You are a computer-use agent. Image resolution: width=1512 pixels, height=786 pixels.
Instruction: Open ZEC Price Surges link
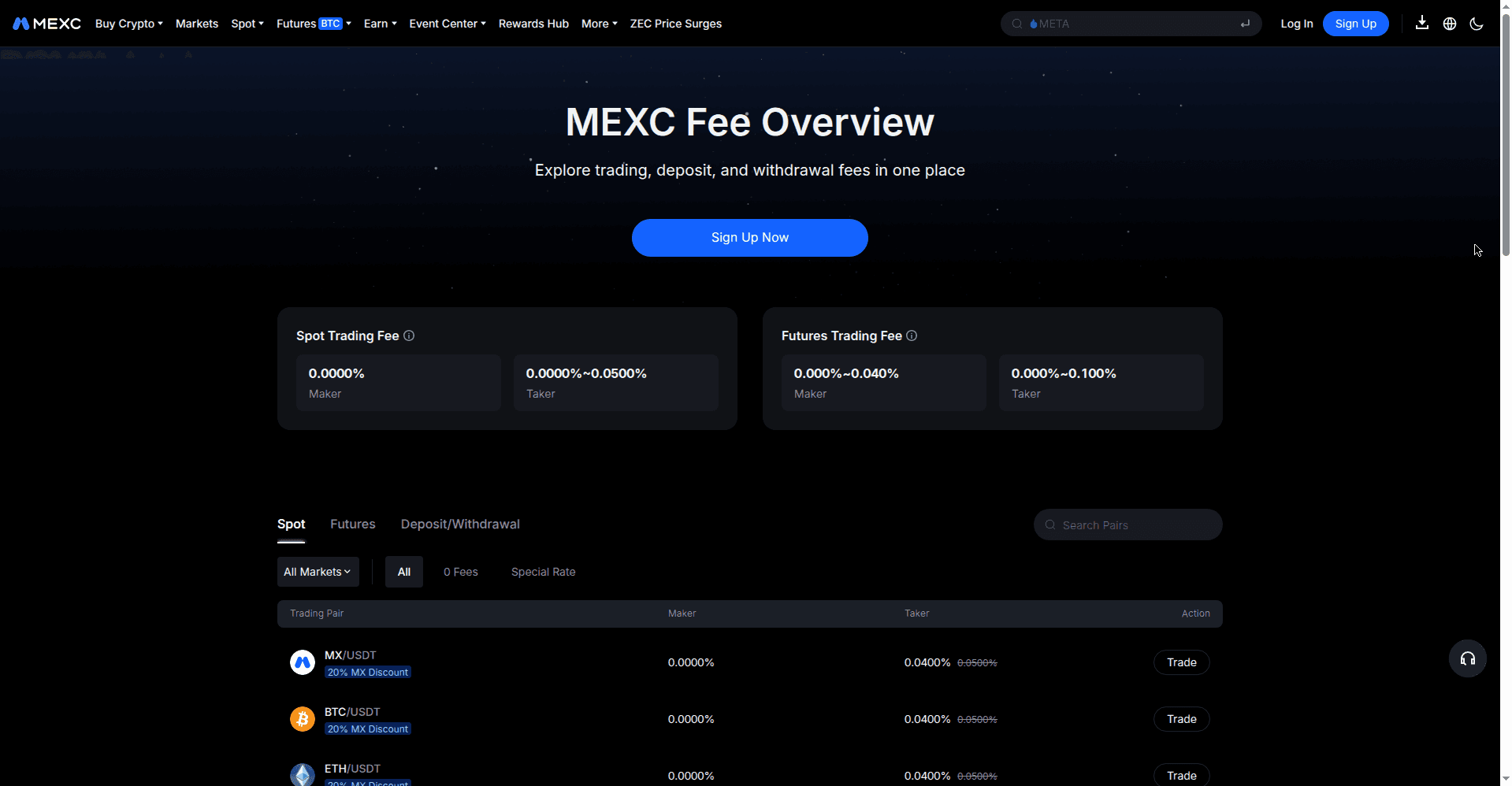click(x=676, y=24)
